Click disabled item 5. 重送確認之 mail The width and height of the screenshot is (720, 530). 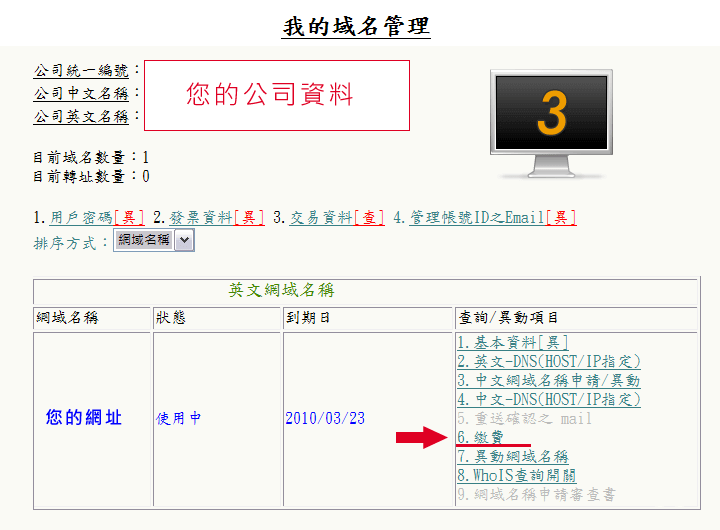pos(524,418)
